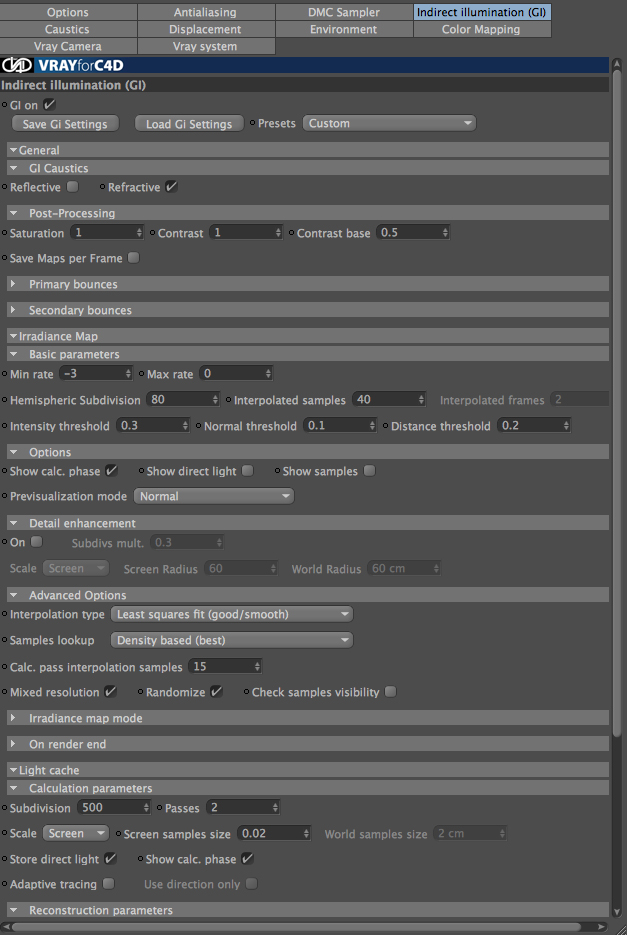Click the Max rate stepper arrows
This screenshot has width=627, height=935.
pos(268,374)
